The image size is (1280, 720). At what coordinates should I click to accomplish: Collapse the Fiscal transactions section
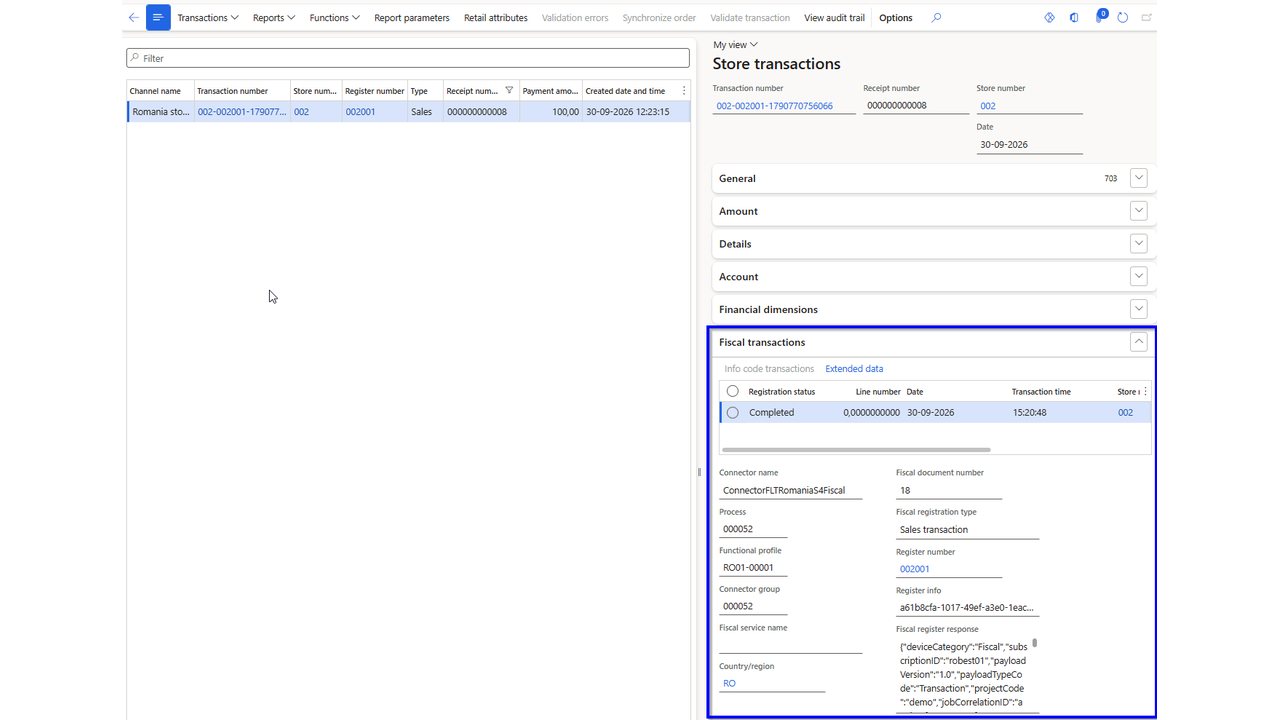click(1138, 342)
